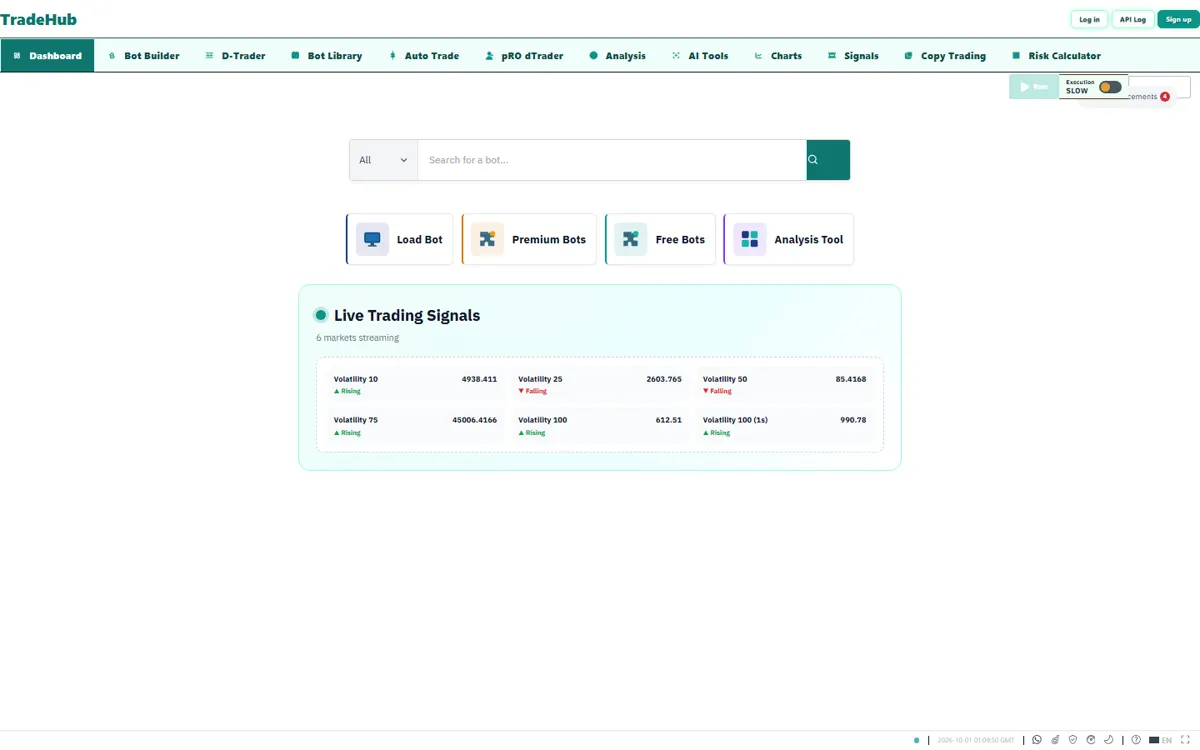Click the Premium Bots puzzle icon
The width and height of the screenshot is (1200, 750).
(487, 239)
